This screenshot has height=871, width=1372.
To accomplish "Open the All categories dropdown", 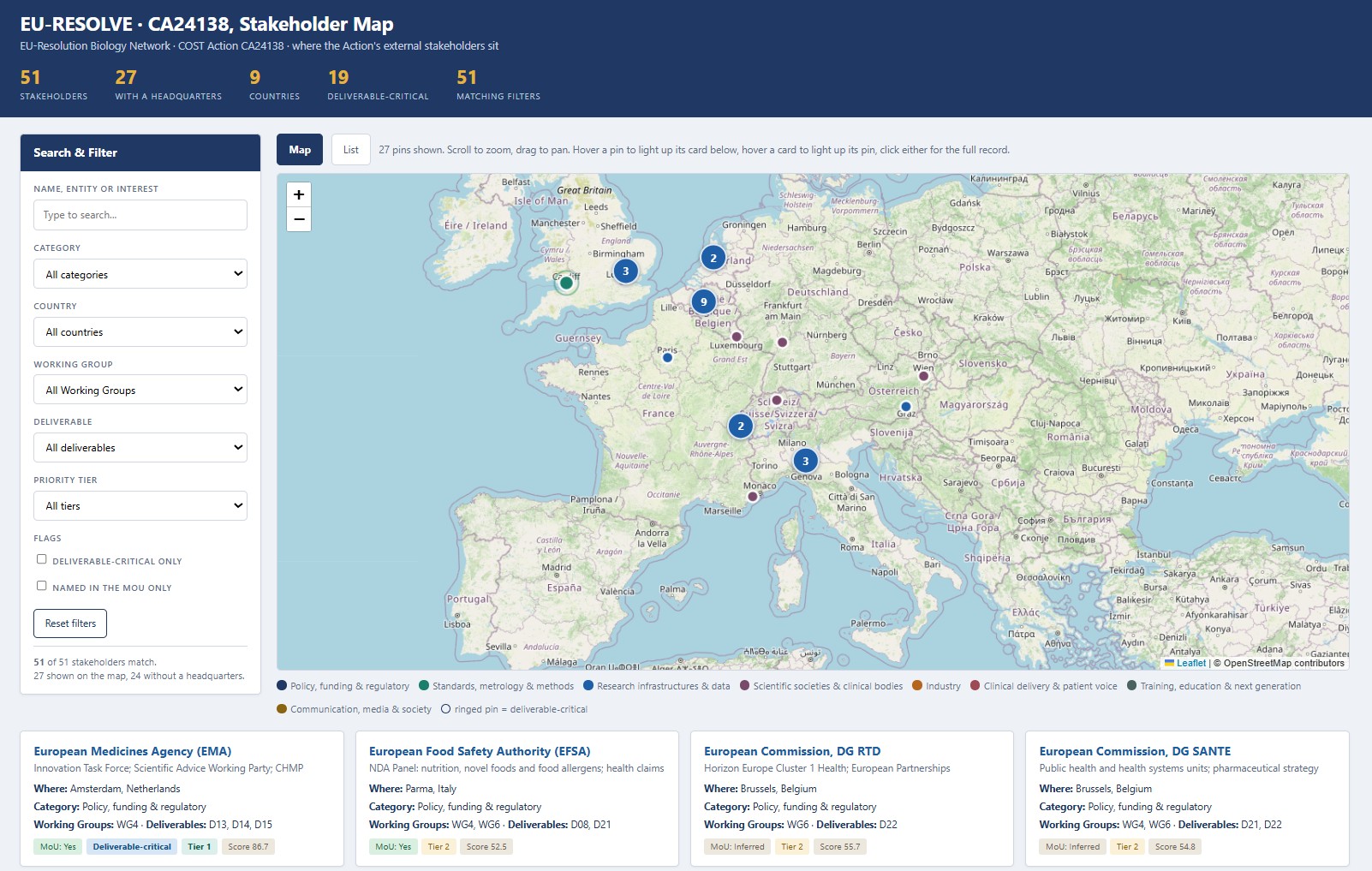I will click(140, 274).
